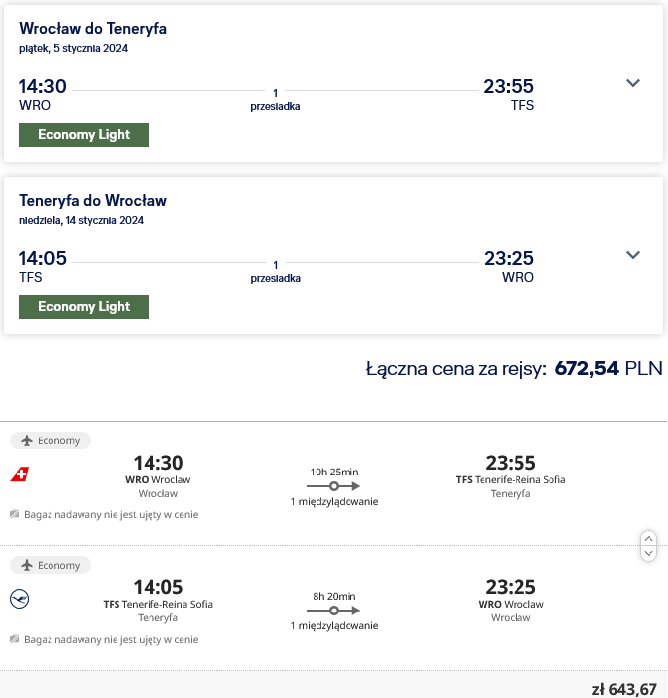Click the Lufthansa airline logo icon
Image resolution: width=668 pixels, height=698 pixels.
[x=20, y=599]
